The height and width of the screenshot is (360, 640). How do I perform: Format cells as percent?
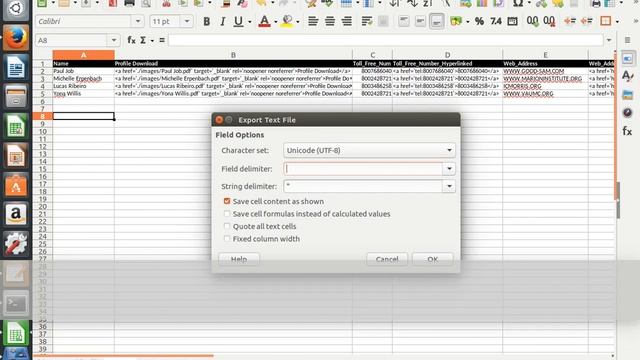click(480, 21)
